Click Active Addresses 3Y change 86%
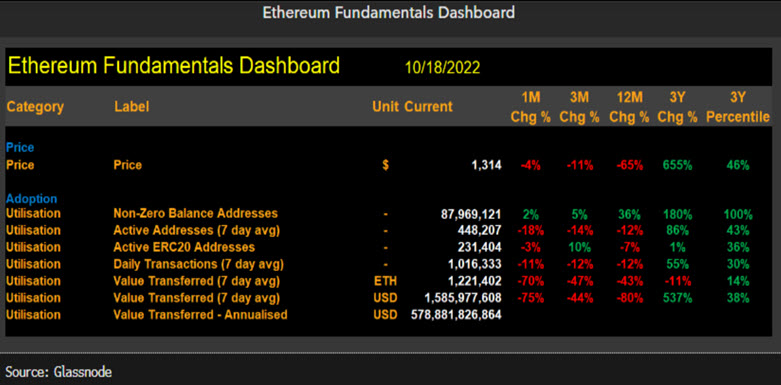 click(677, 231)
